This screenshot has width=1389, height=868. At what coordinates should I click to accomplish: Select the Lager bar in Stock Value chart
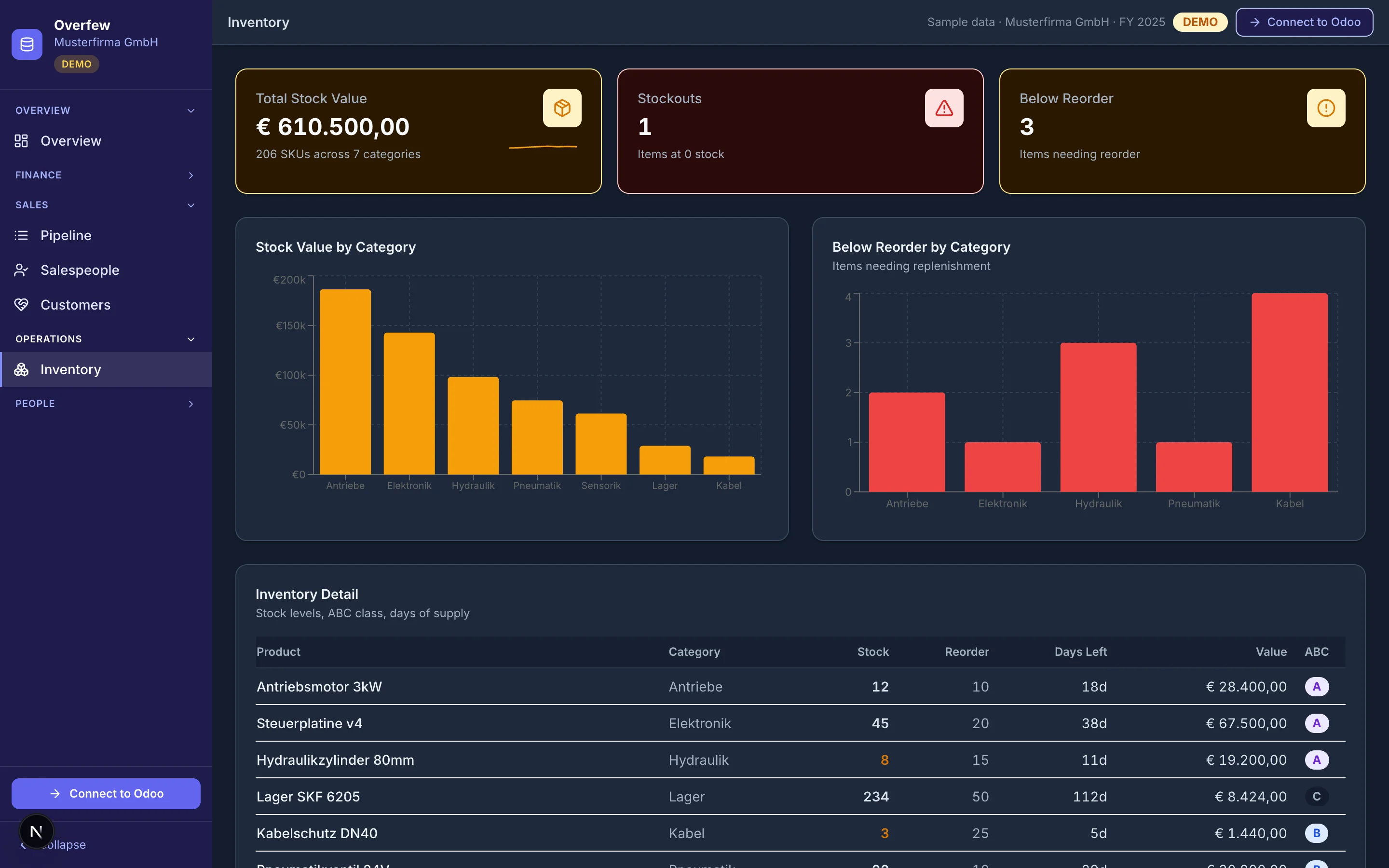[x=665, y=460]
